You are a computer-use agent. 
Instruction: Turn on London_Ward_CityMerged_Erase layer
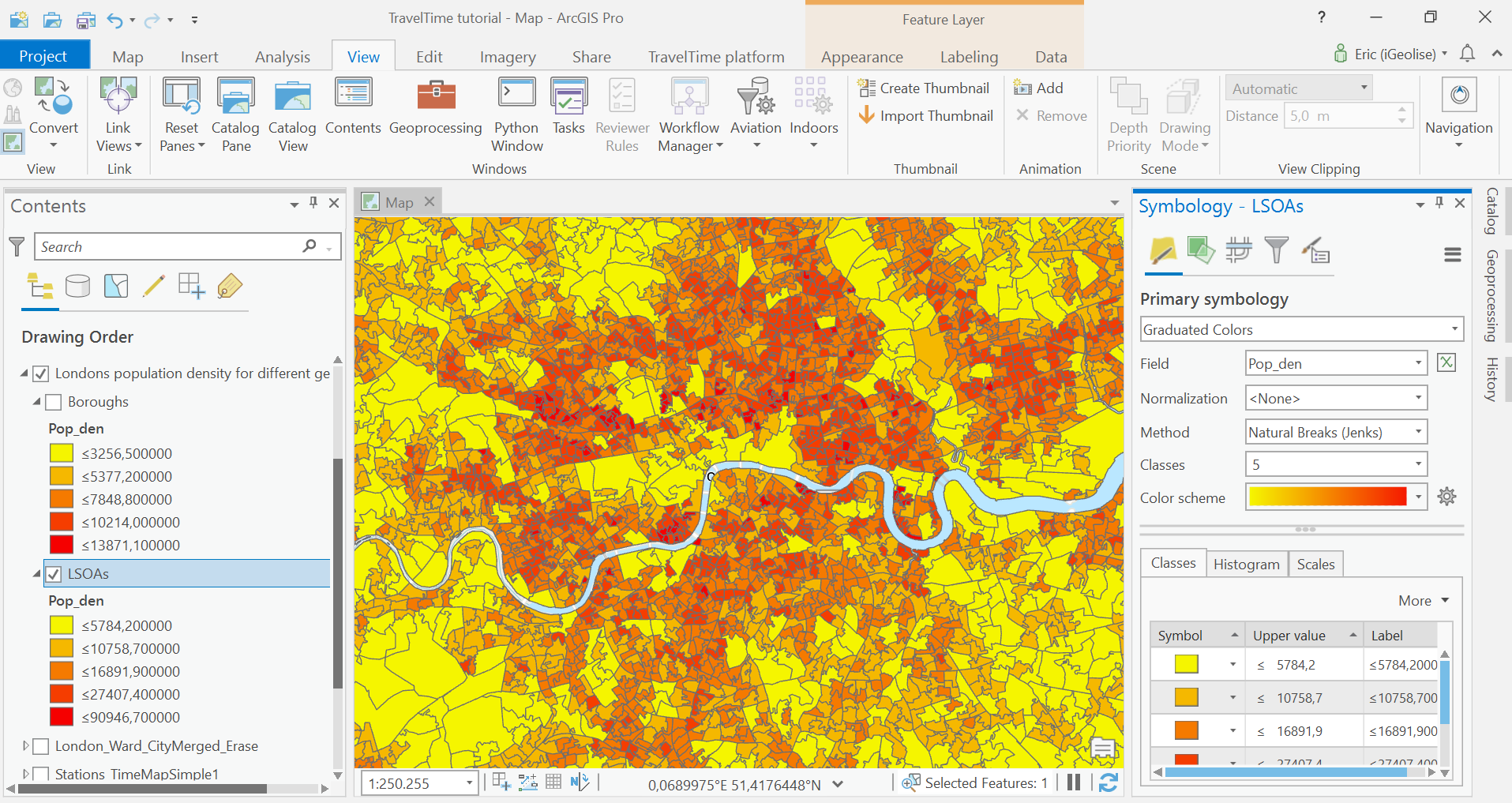(x=41, y=746)
